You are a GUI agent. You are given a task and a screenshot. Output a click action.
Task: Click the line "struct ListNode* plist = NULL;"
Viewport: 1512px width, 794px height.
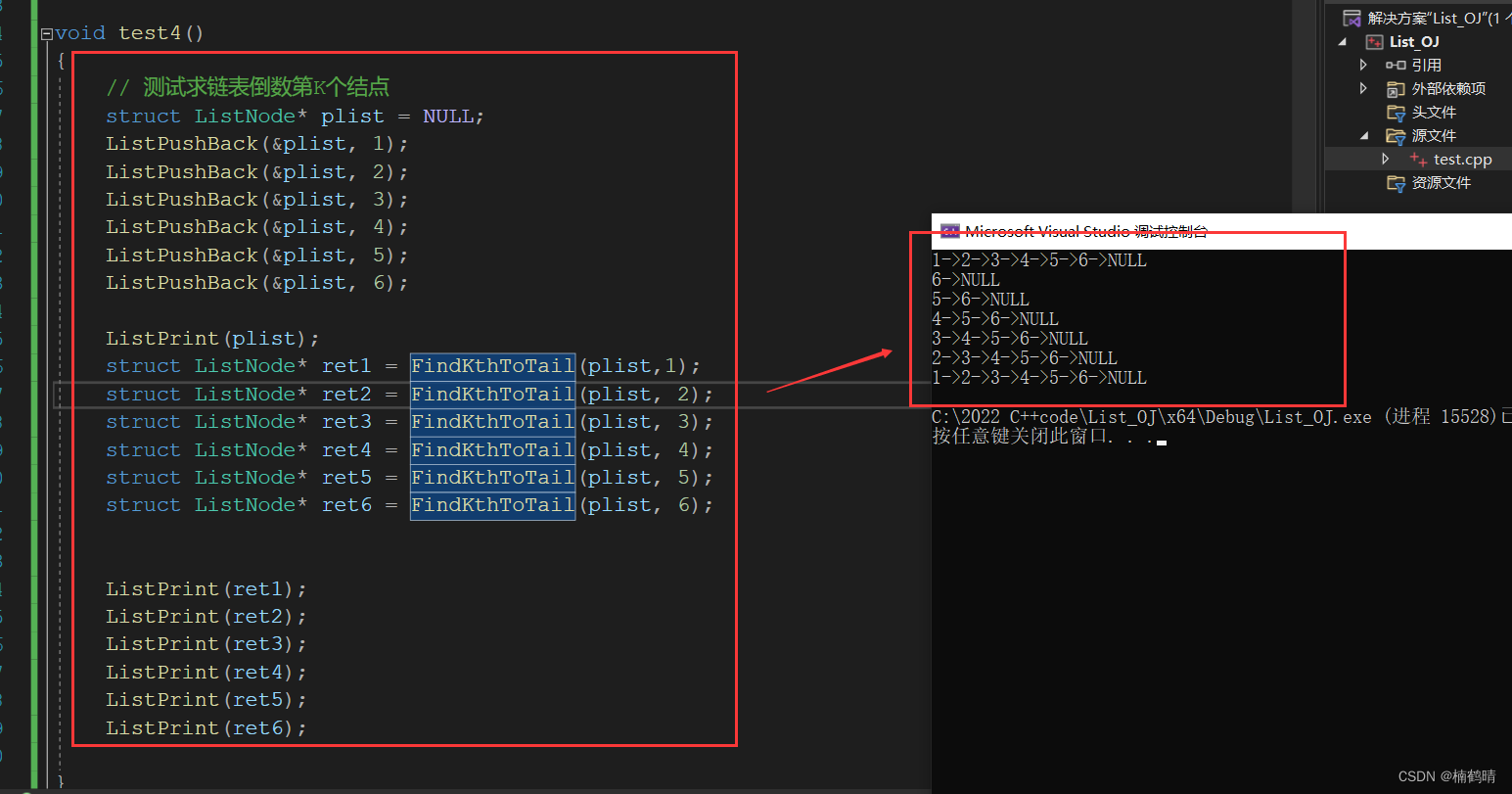click(x=295, y=116)
